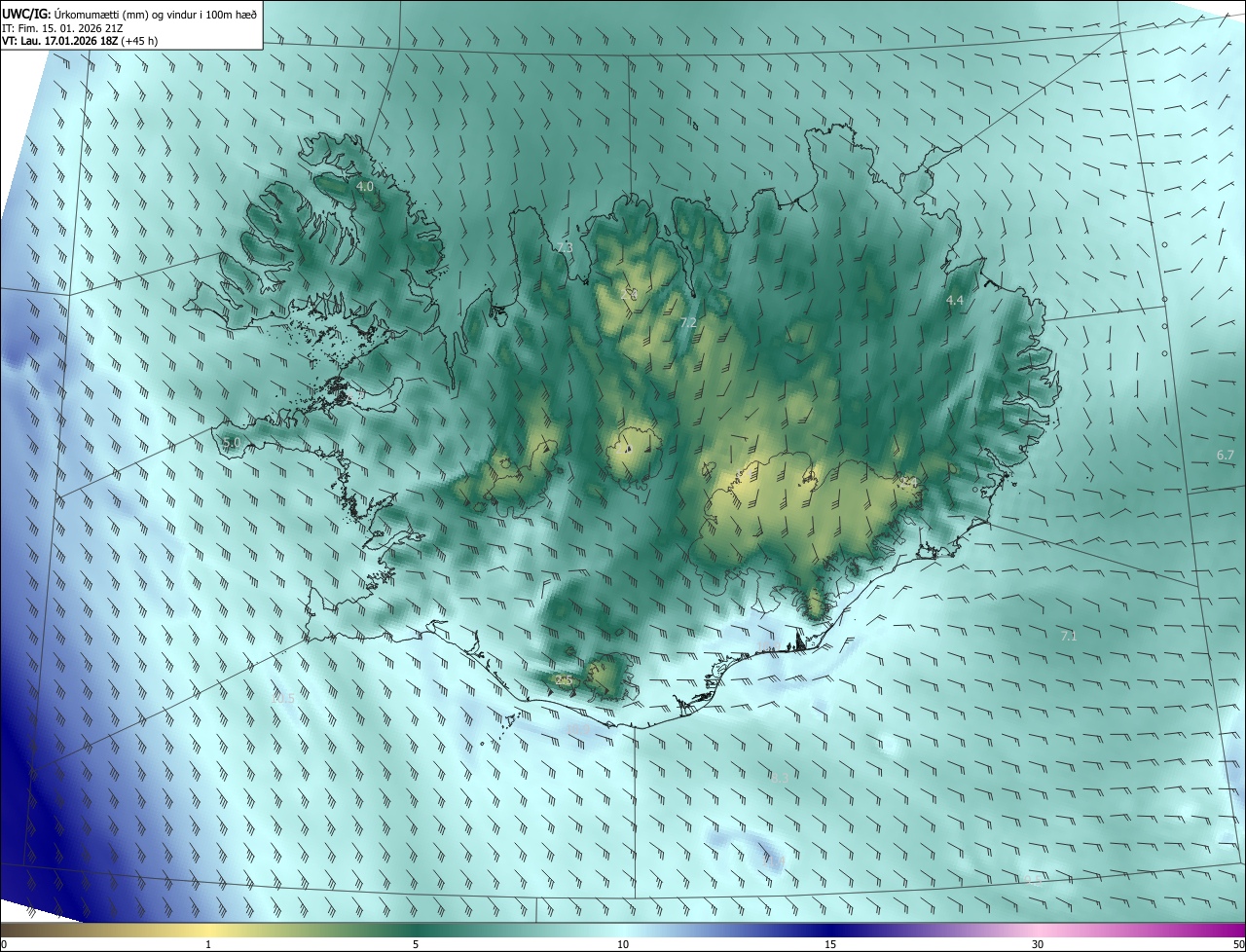
Task: Select the 5 tick label on the colour scale
Action: [416, 944]
